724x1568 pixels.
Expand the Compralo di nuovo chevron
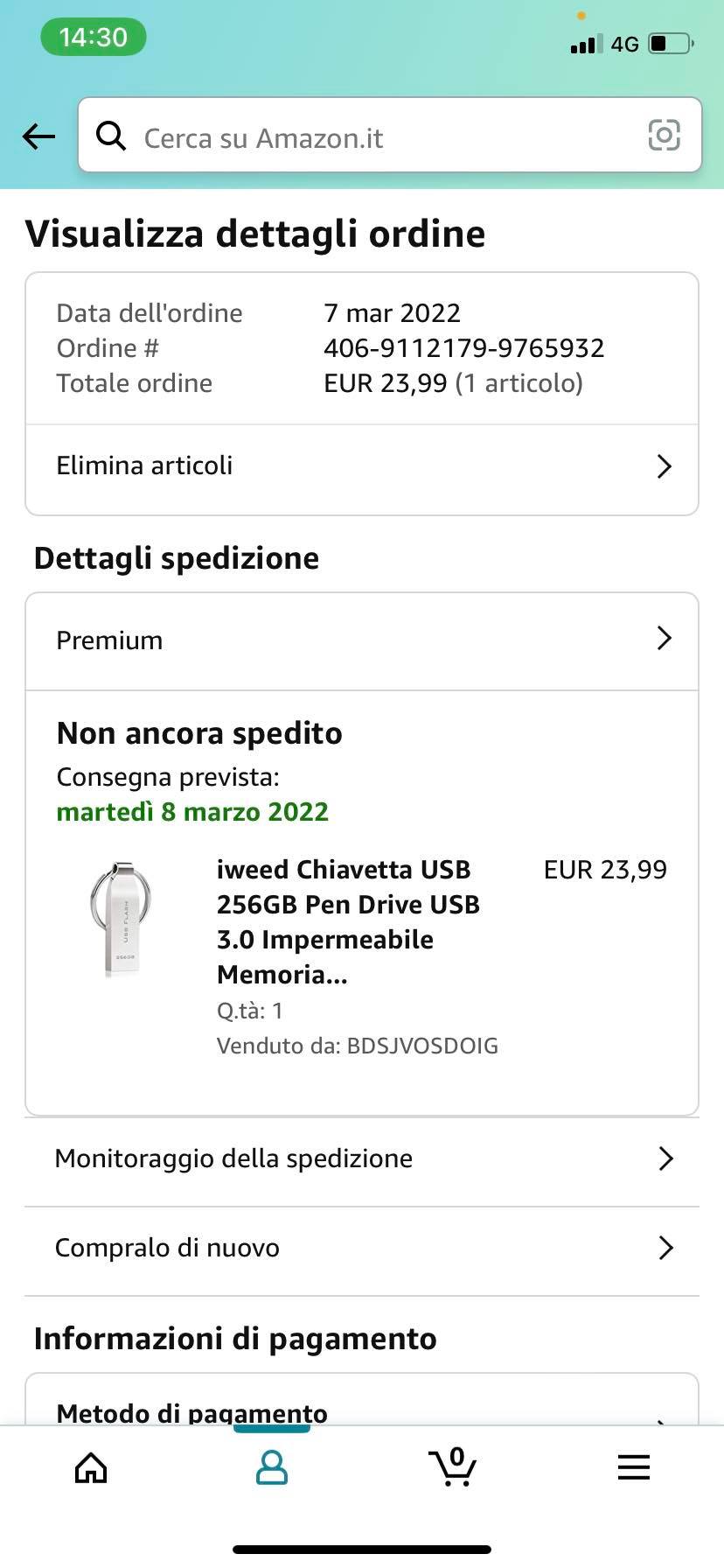point(665,1248)
